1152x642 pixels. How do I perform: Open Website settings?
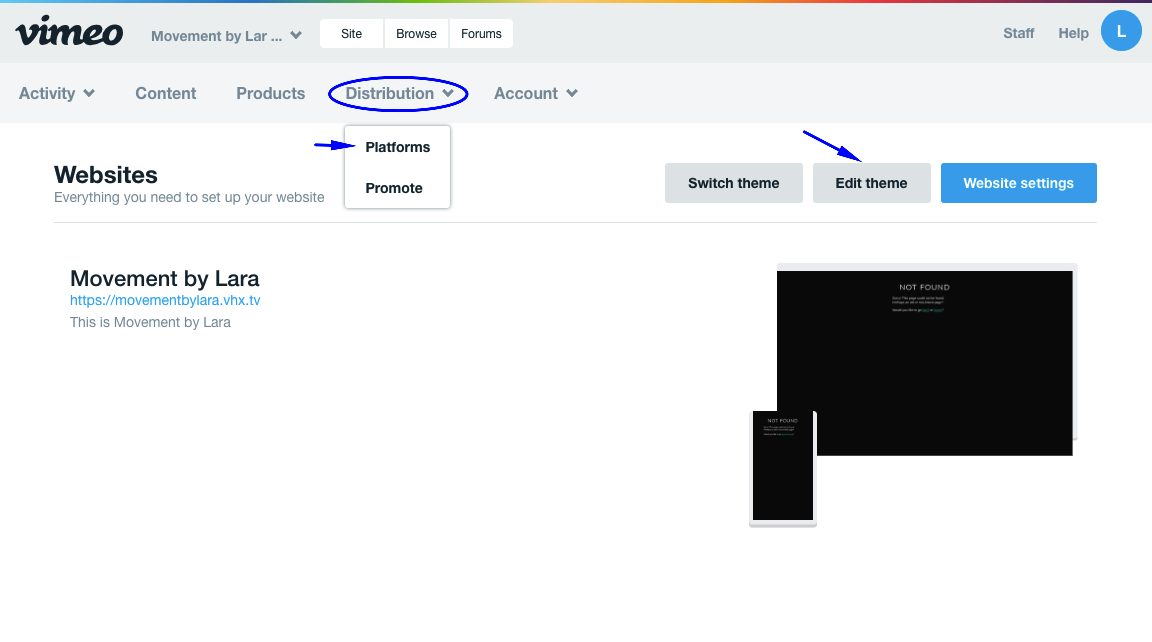pos(1018,183)
